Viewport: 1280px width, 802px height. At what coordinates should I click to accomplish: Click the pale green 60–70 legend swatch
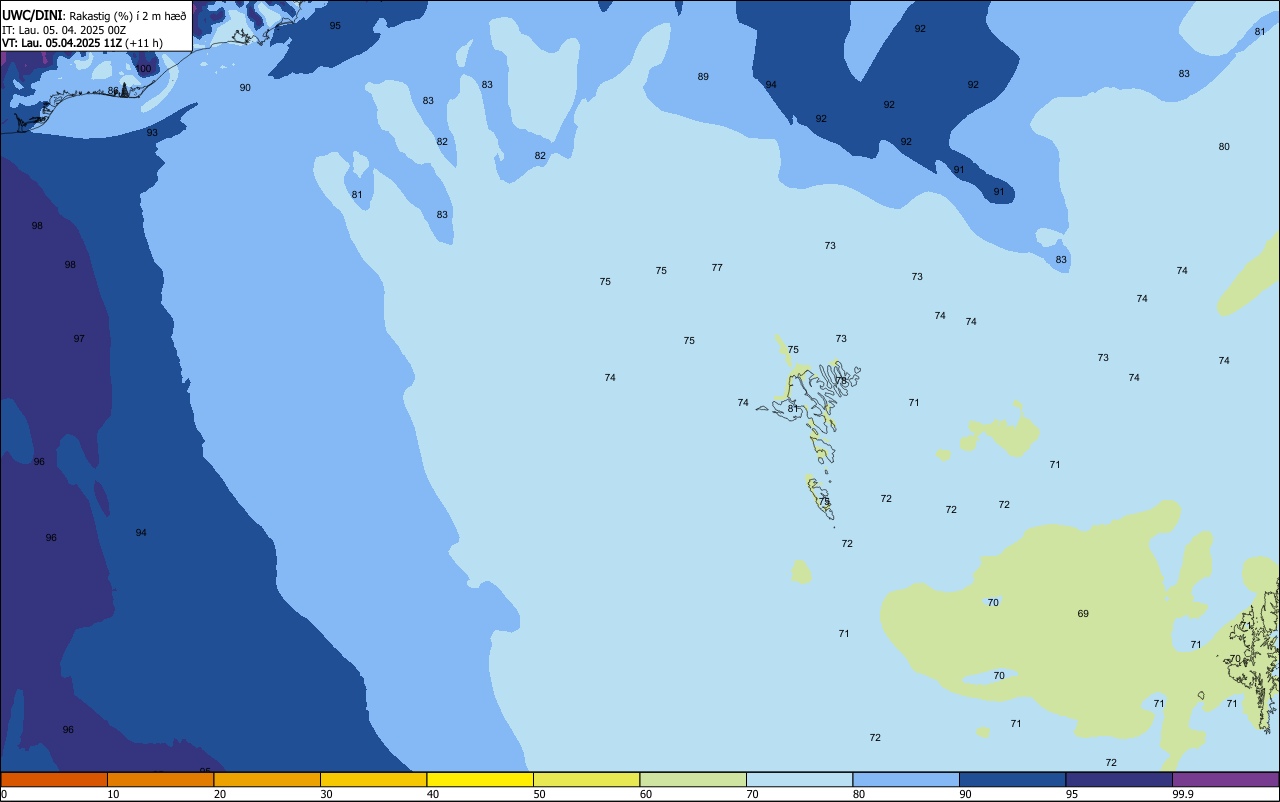pos(693,779)
